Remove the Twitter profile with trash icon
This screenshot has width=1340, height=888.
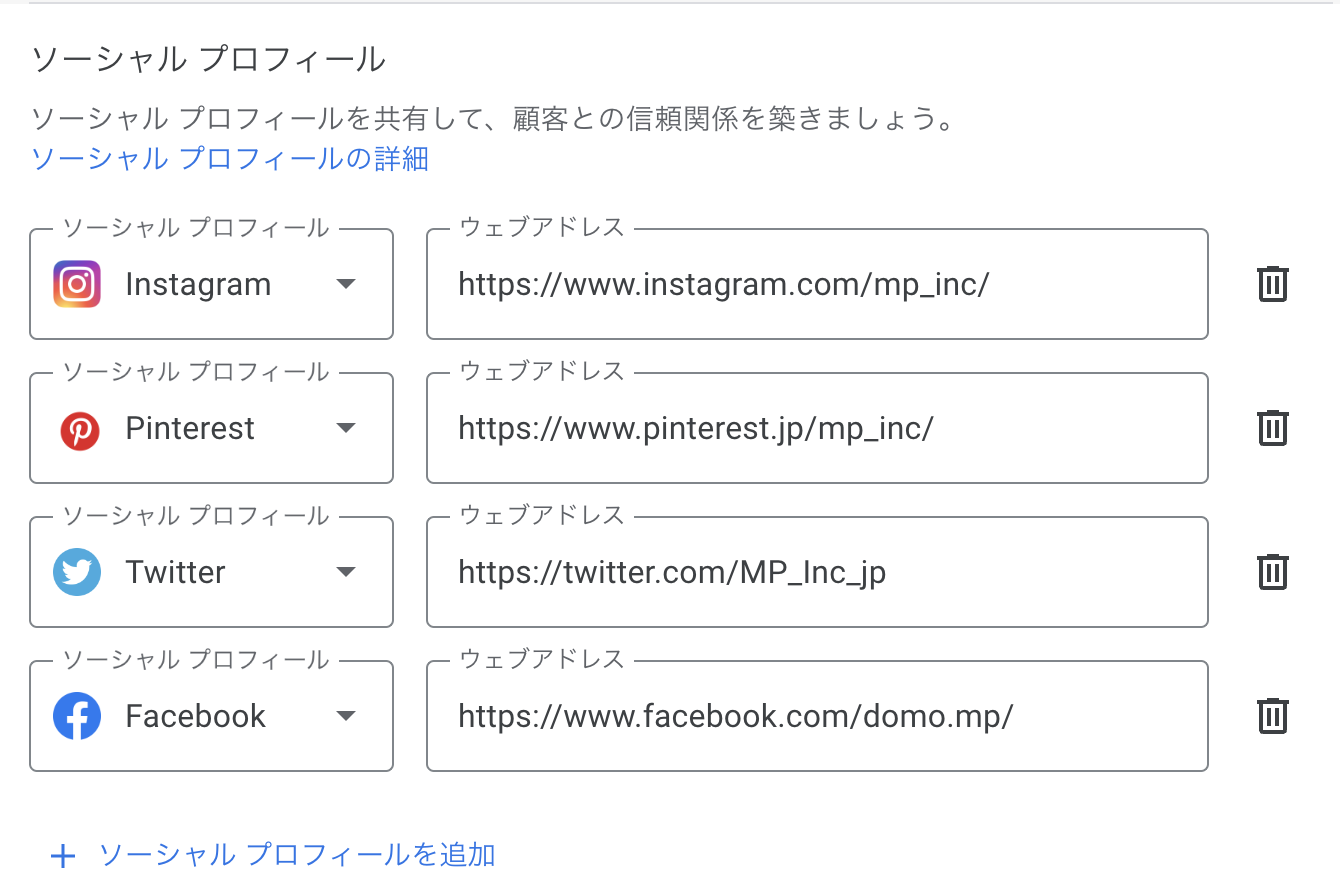tap(1272, 572)
